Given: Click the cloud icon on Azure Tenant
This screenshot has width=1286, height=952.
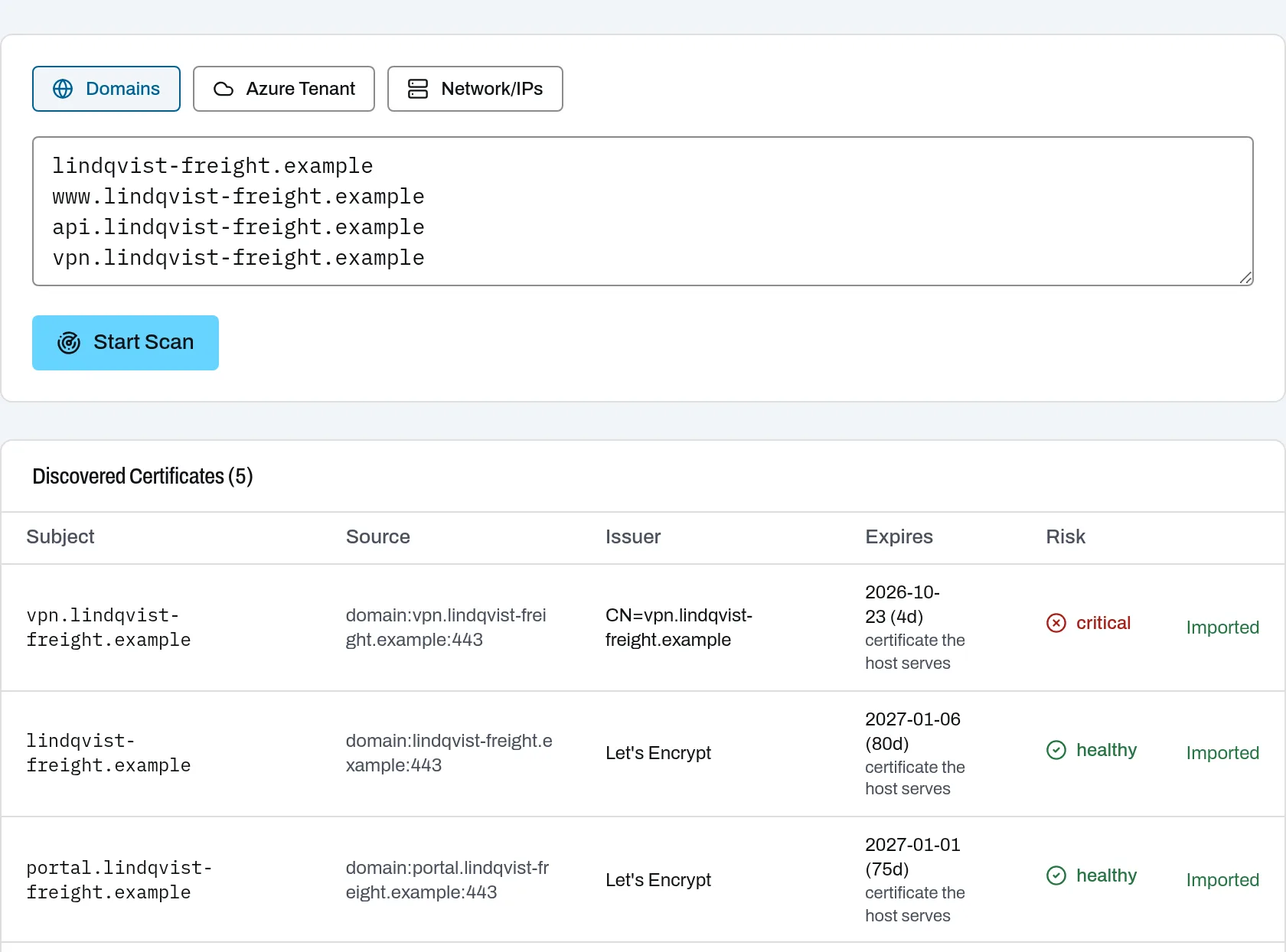Looking at the screenshot, I should [x=224, y=89].
